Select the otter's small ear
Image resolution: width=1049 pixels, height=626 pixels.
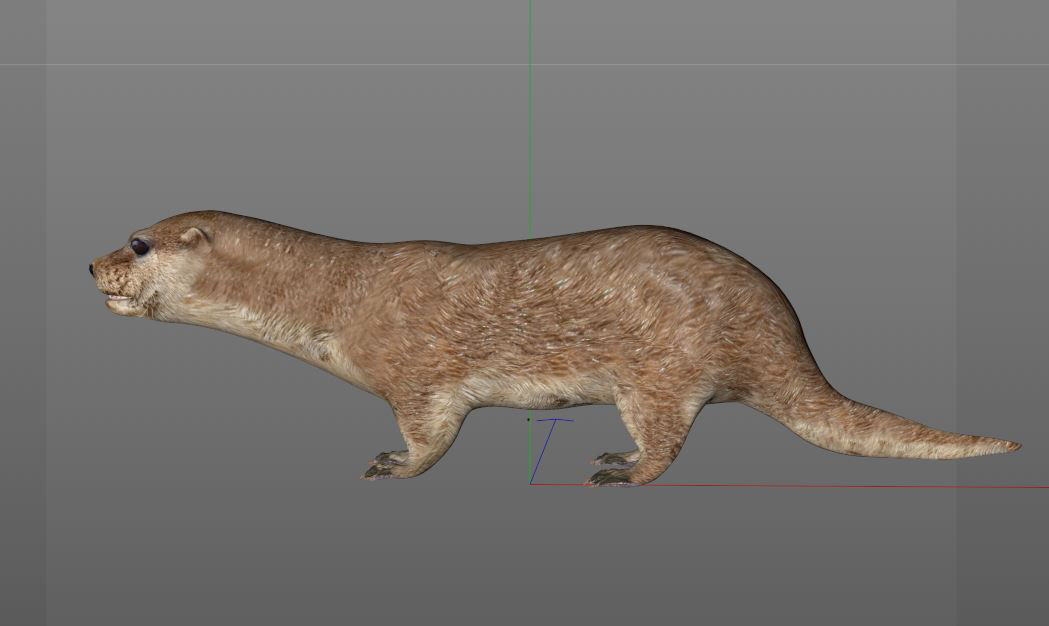click(x=194, y=237)
